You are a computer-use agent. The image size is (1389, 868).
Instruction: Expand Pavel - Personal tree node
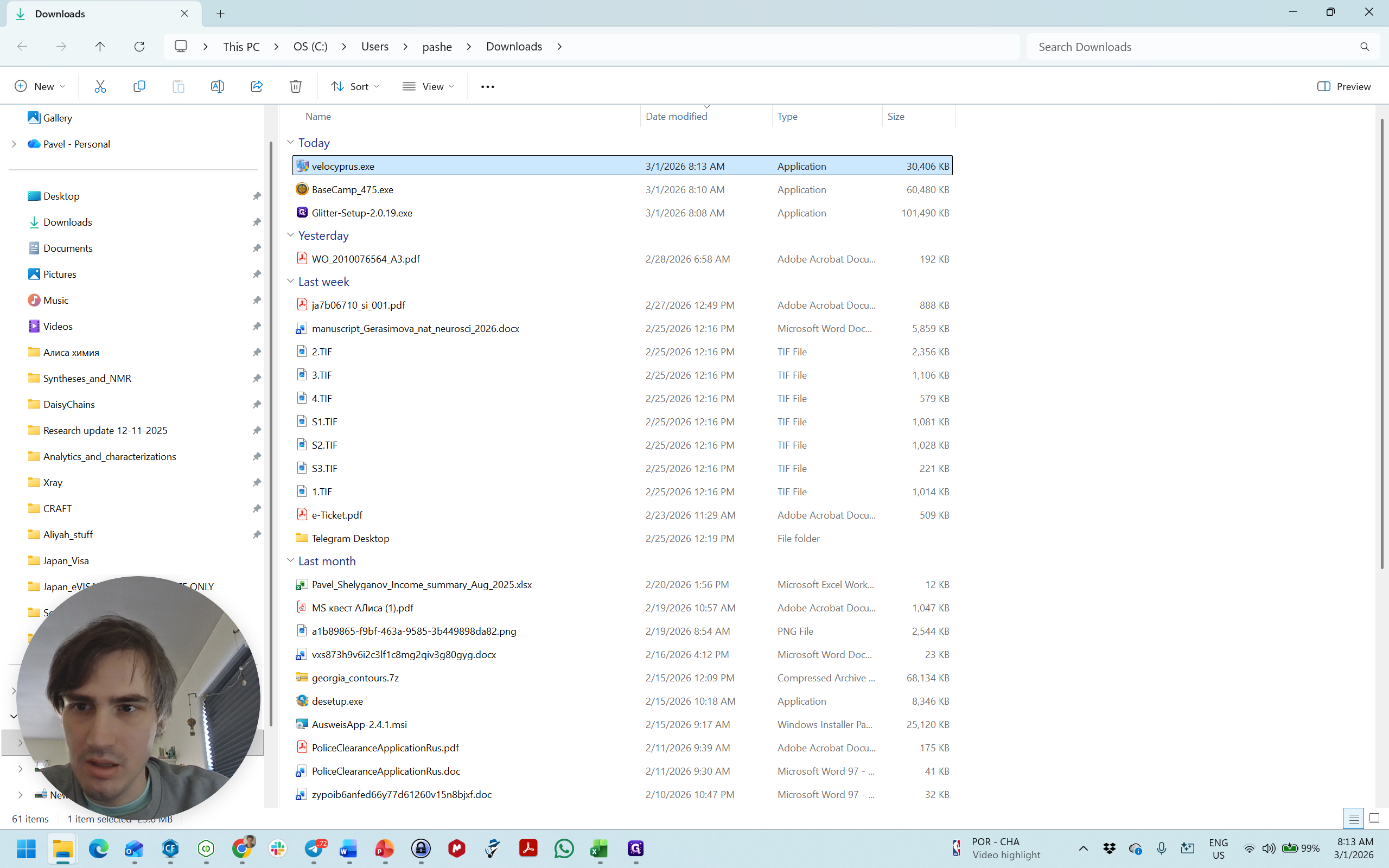coord(14,144)
